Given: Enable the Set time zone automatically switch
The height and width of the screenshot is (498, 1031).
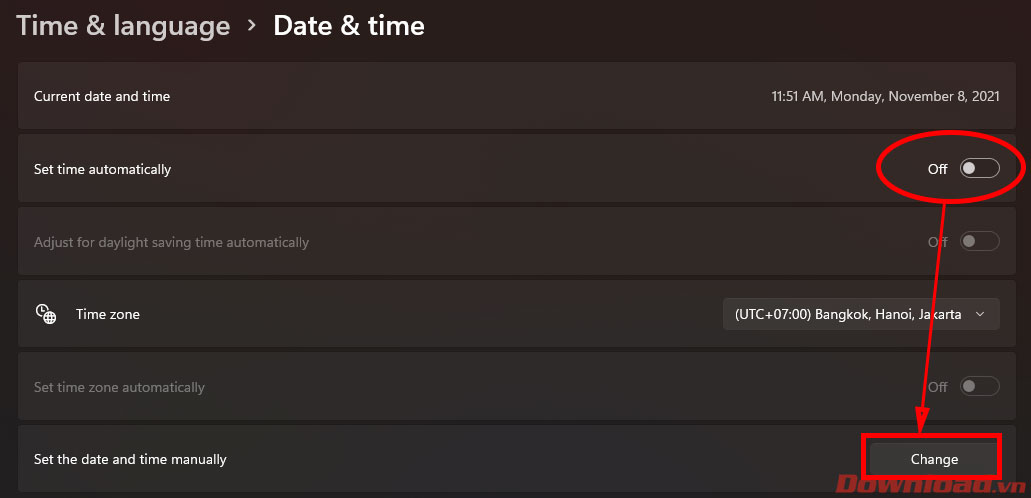Looking at the screenshot, I should click(x=979, y=387).
